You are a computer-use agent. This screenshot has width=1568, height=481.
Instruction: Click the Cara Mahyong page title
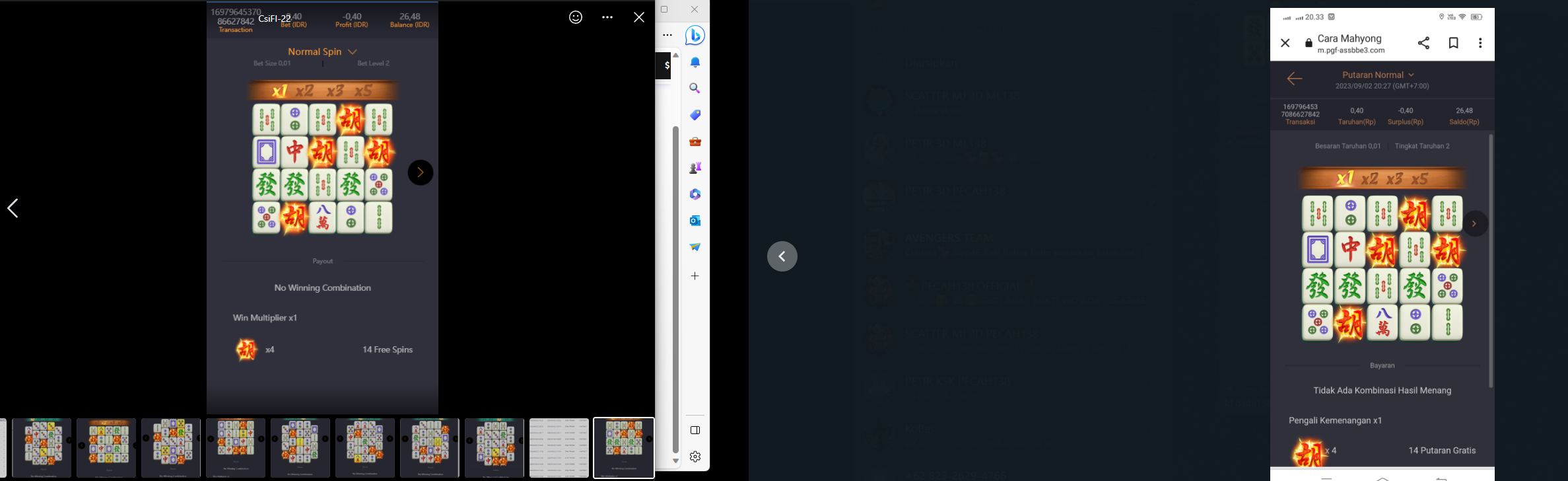(x=1349, y=38)
